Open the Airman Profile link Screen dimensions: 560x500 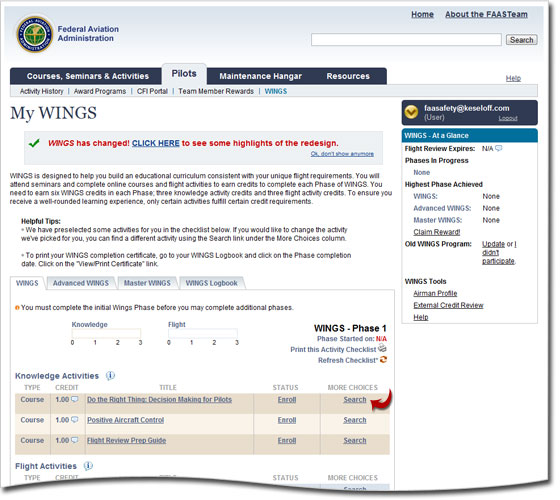pos(435,293)
